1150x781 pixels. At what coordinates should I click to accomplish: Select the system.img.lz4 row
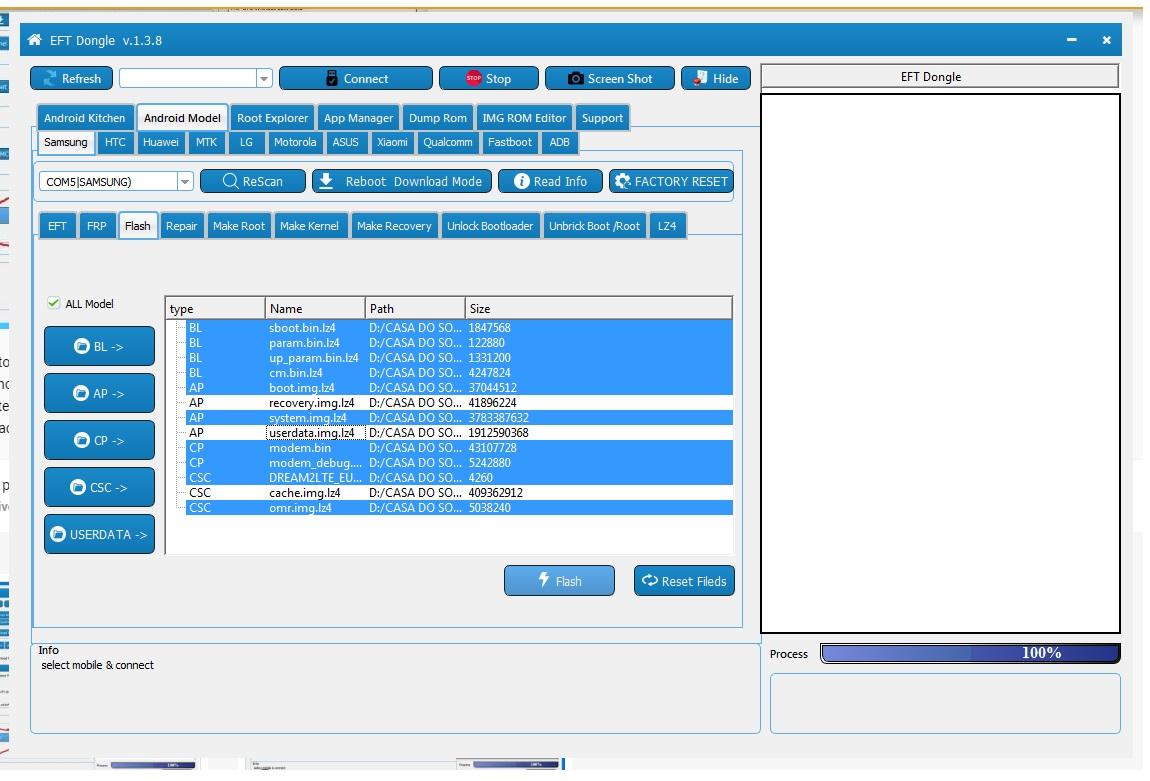(459, 418)
